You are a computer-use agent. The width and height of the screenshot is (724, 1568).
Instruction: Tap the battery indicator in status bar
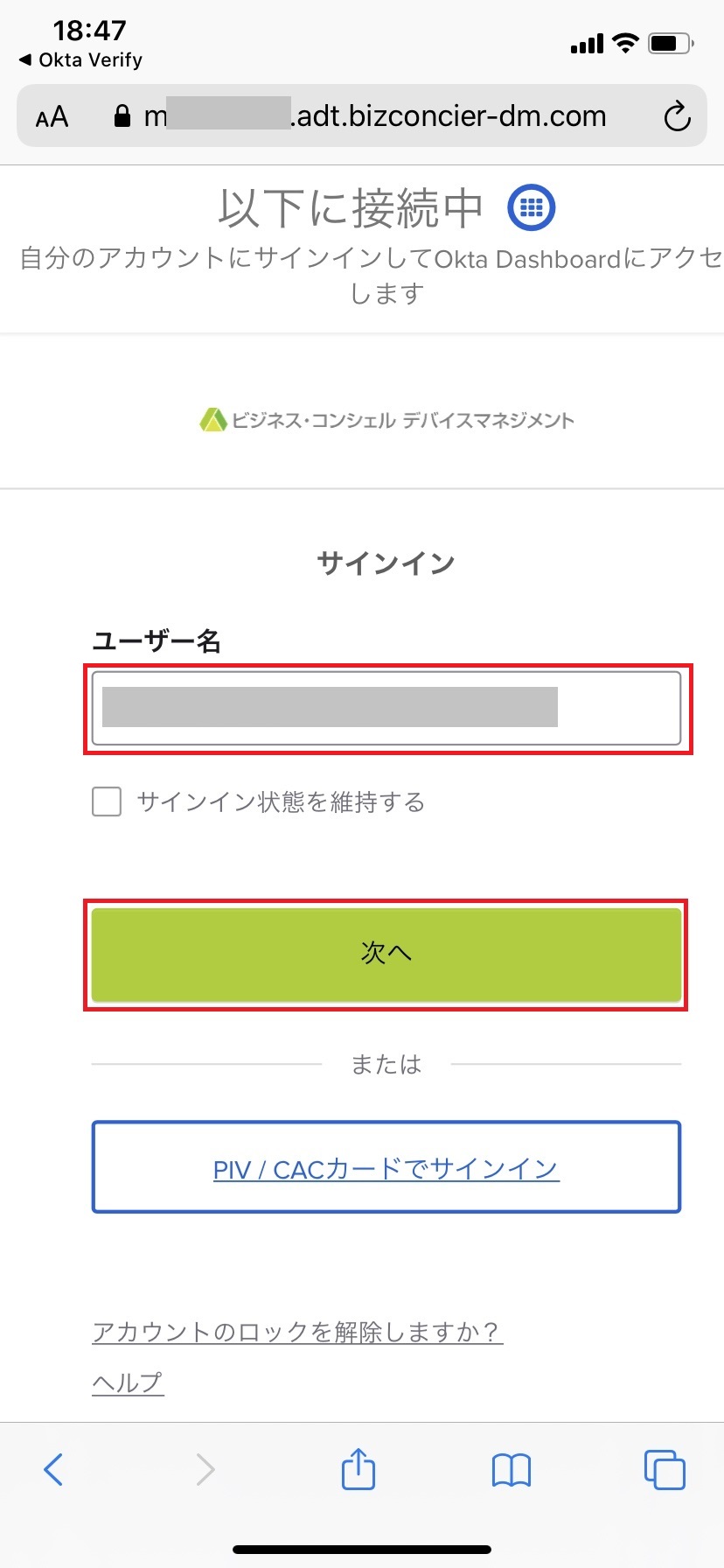pos(670,44)
